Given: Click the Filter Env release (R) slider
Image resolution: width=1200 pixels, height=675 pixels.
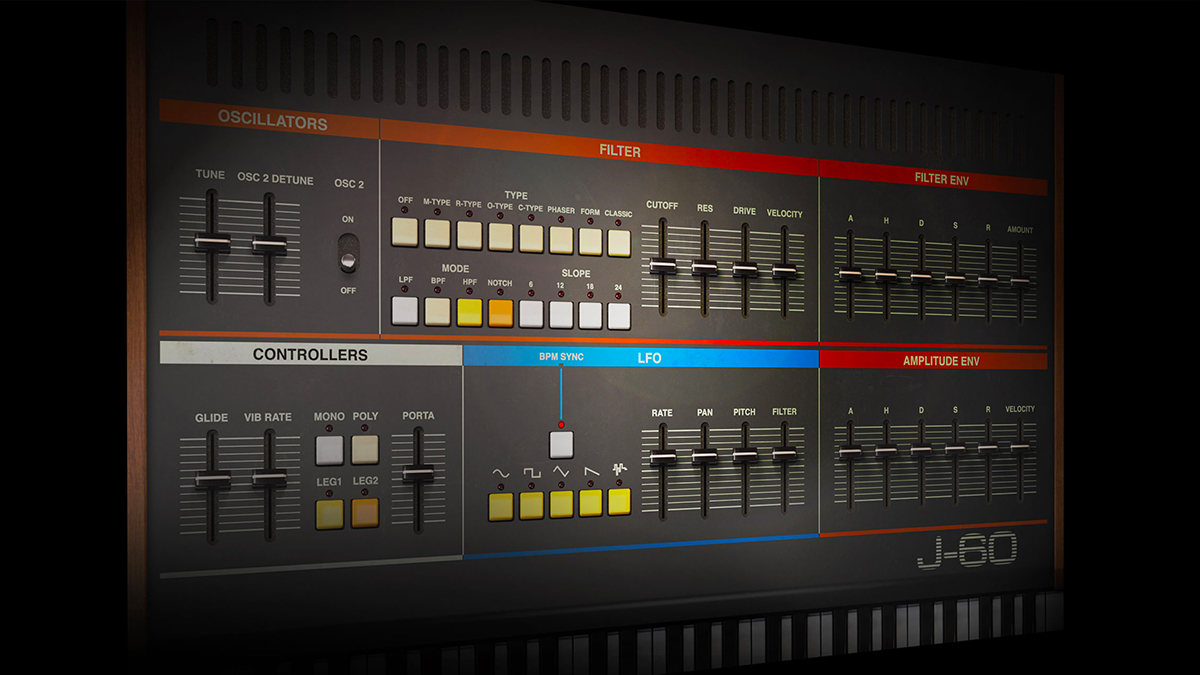Looking at the screenshot, I should point(988,281).
